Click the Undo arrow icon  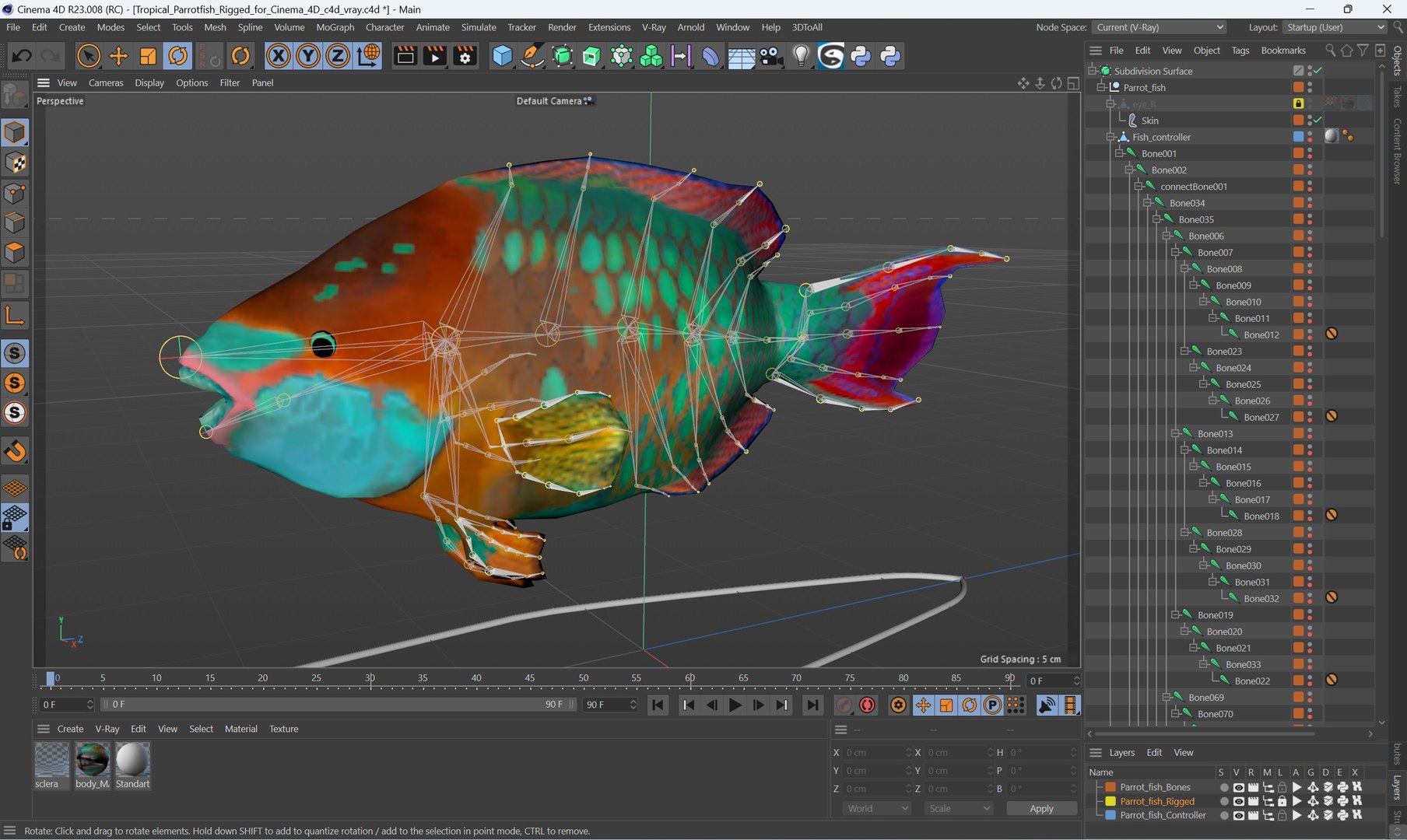[22, 56]
